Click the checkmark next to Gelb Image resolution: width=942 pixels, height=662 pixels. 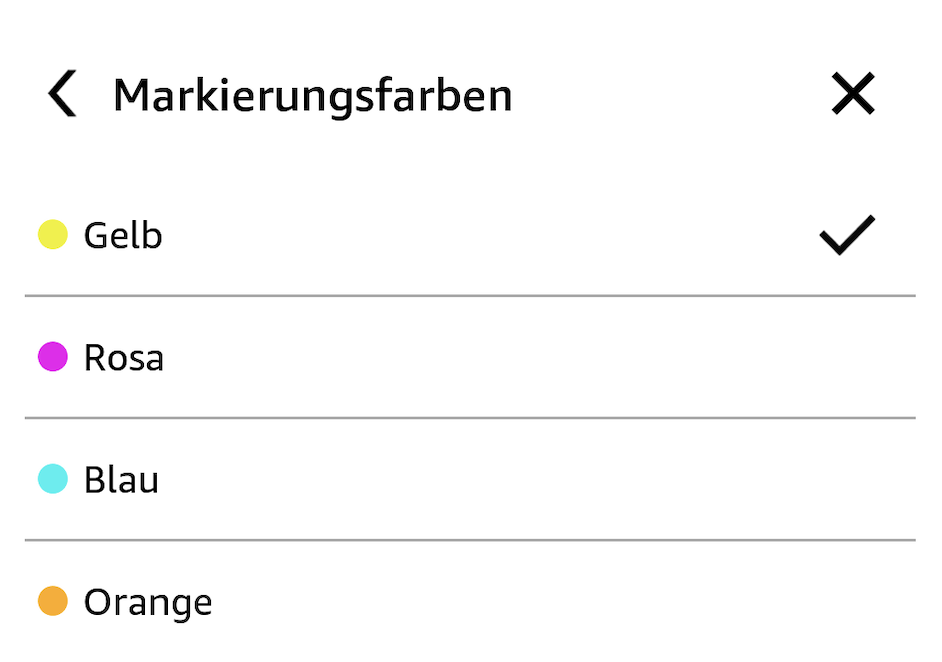pos(846,235)
